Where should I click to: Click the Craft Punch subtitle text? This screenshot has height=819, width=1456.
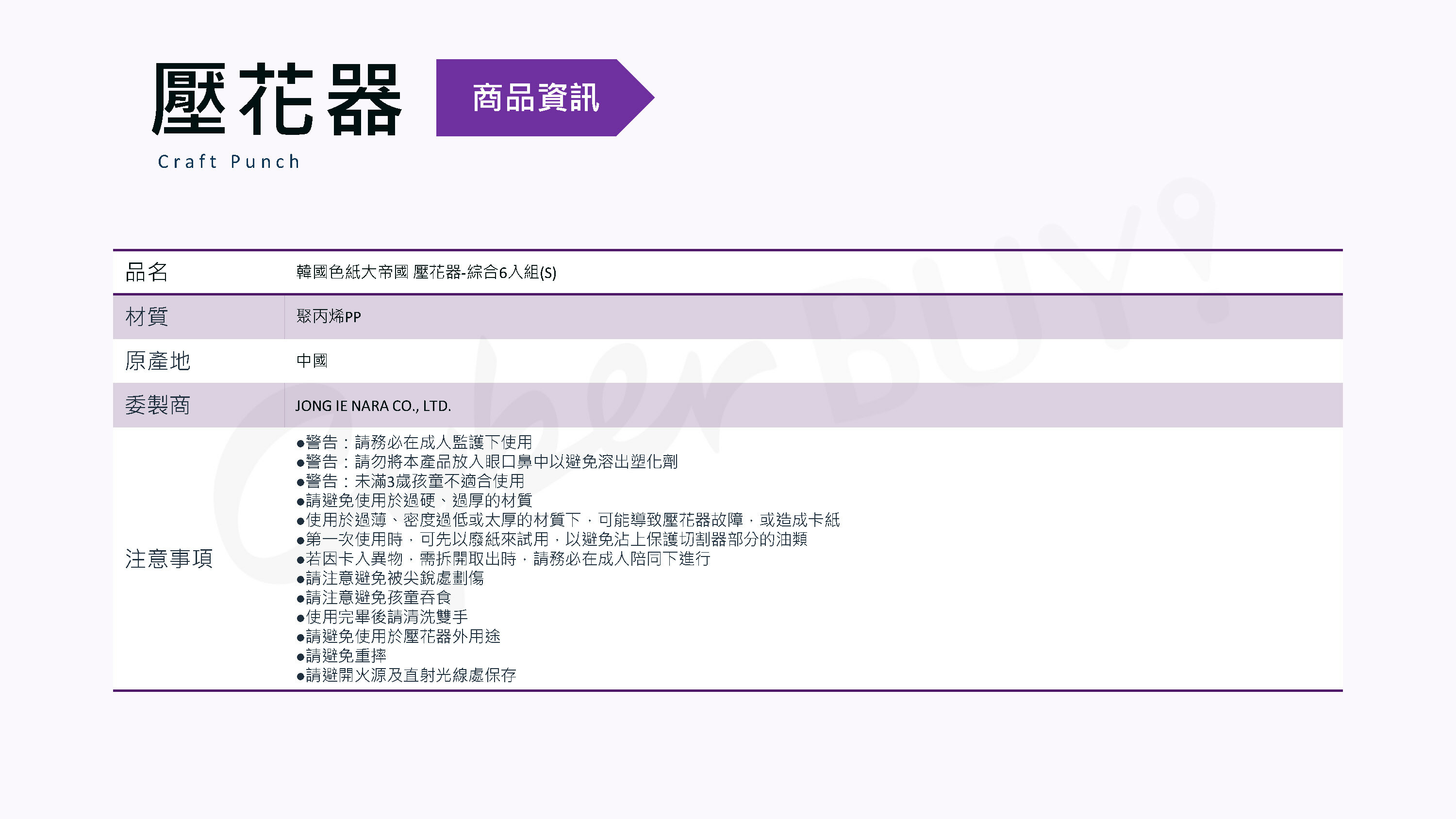click(x=229, y=162)
